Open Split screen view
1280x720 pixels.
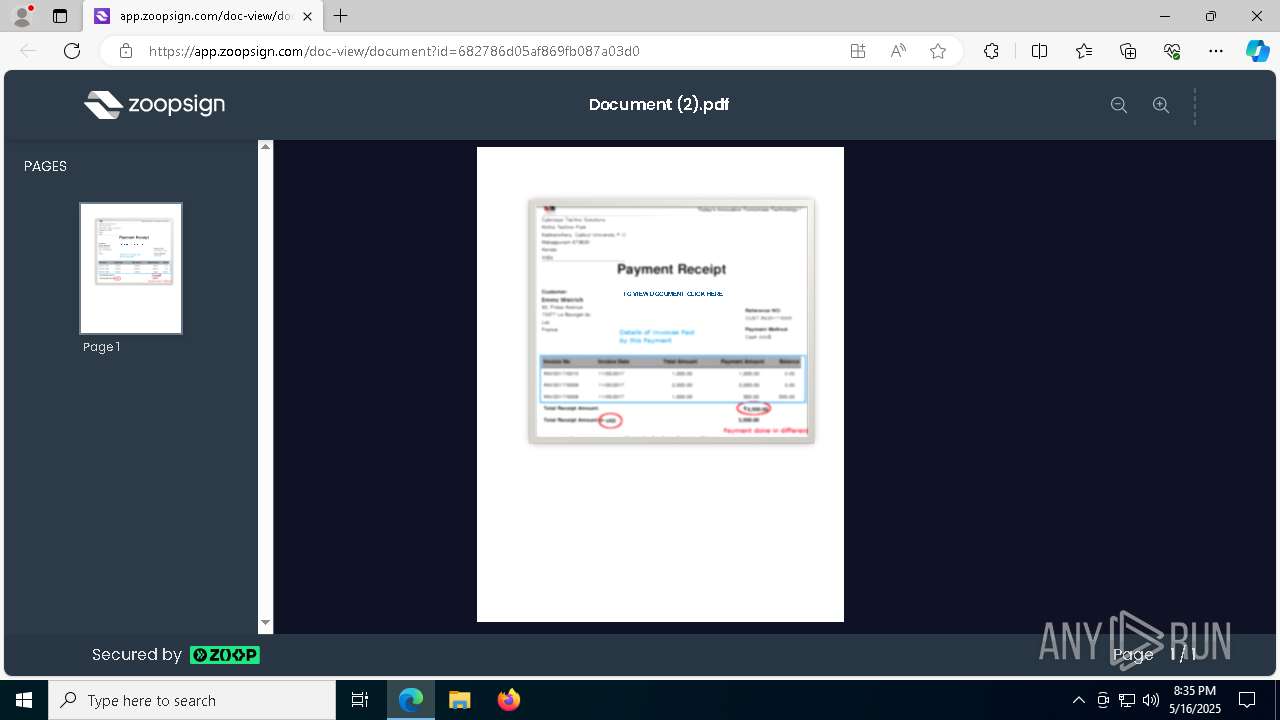point(1039,51)
